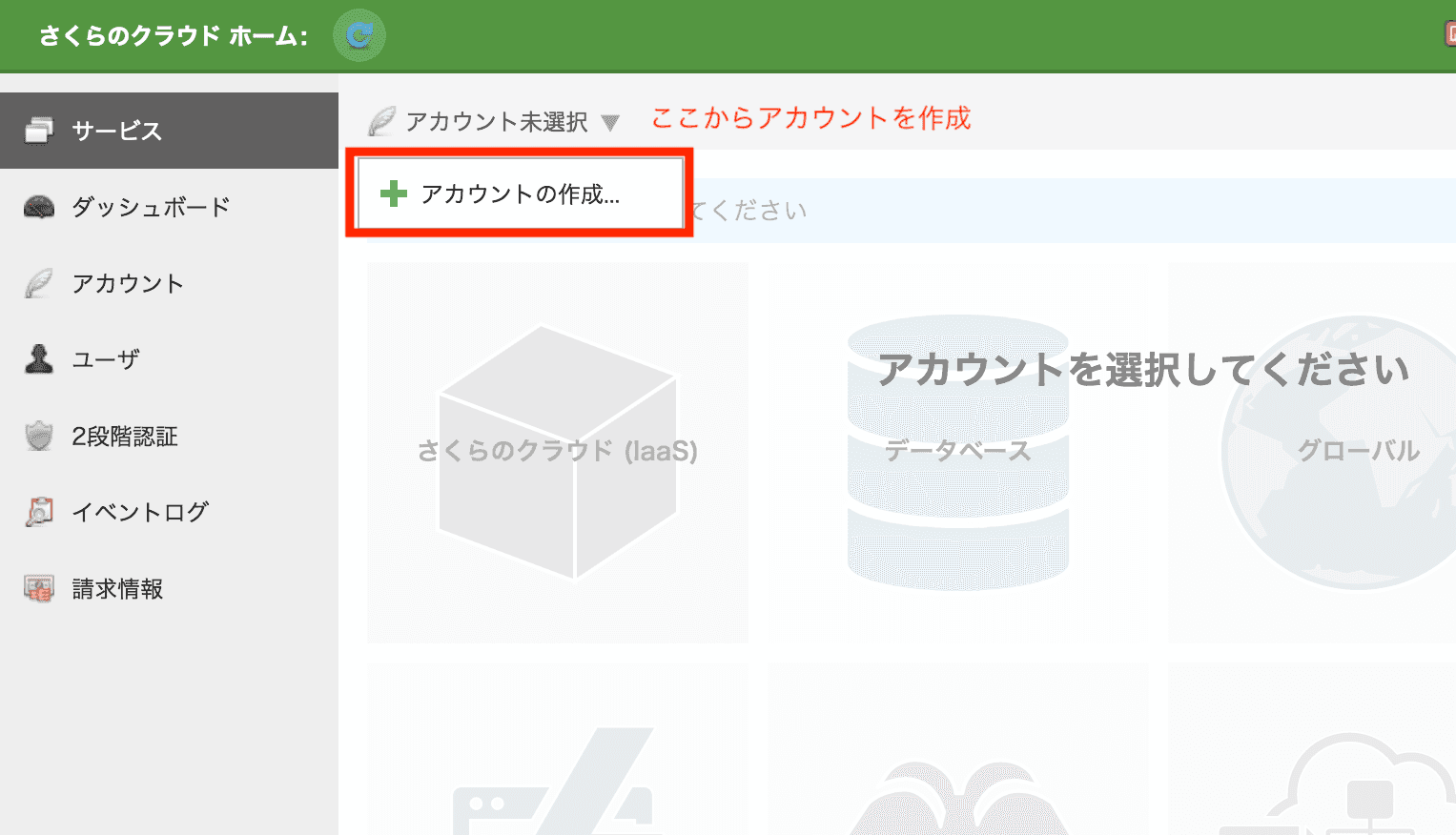Click the refresh icon beside the home title
The width and height of the screenshot is (1456, 835).
359,35
